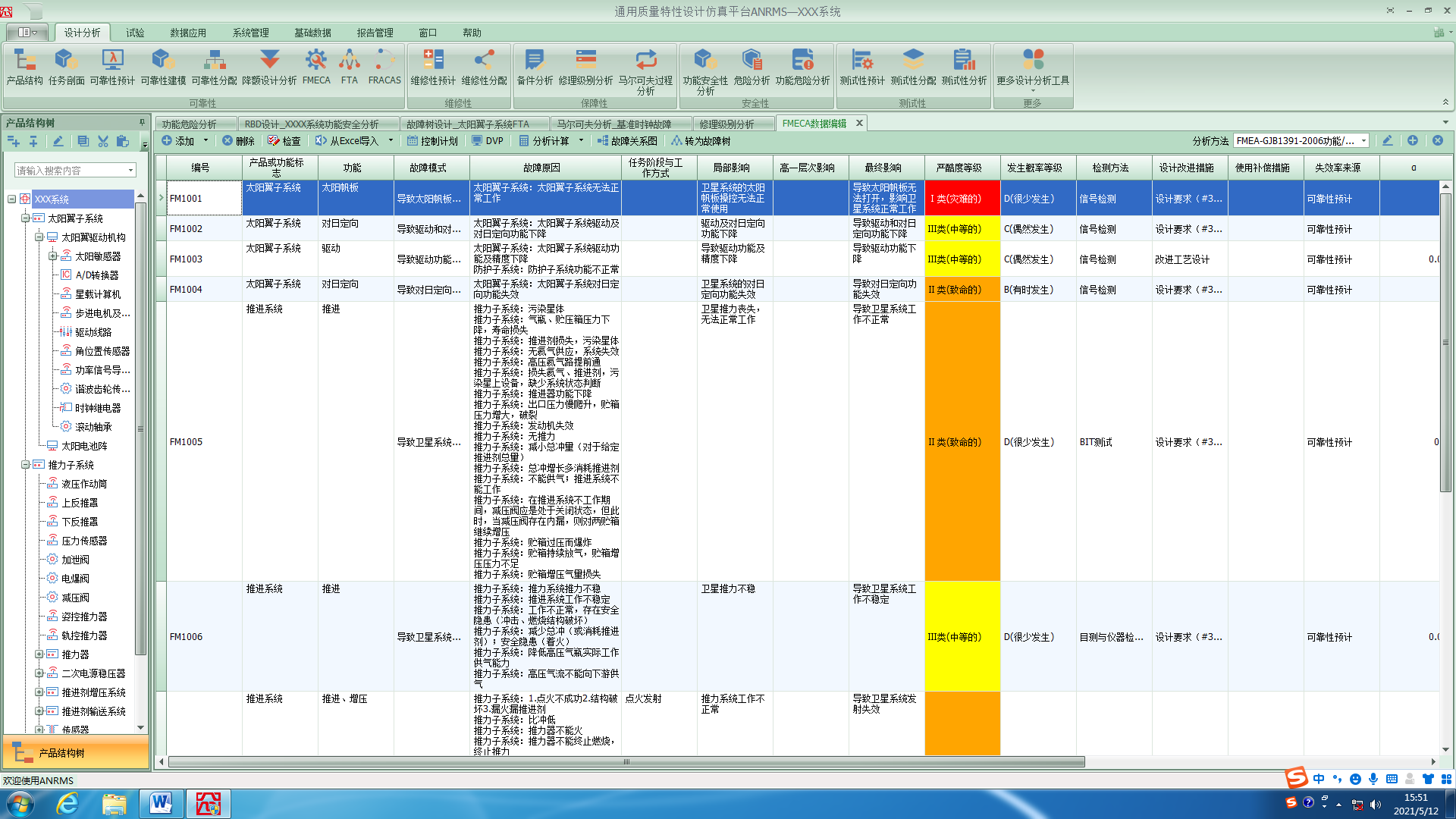Screen dimensions: 1456x819
Task: Open 维修性分配 in the ribbon
Action: 484,67
